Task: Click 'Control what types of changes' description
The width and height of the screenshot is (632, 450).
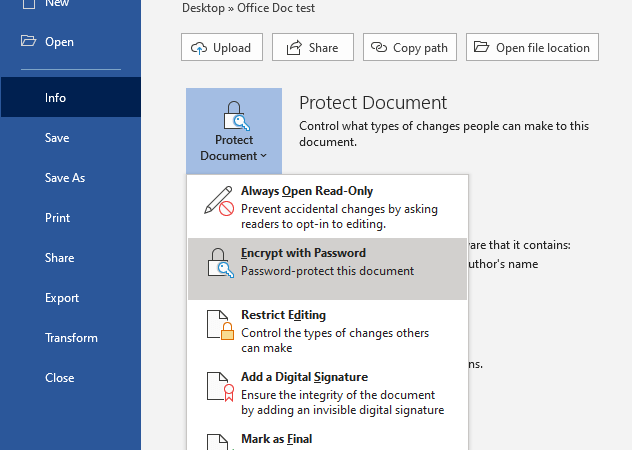Action: click(x=444, y=134)
